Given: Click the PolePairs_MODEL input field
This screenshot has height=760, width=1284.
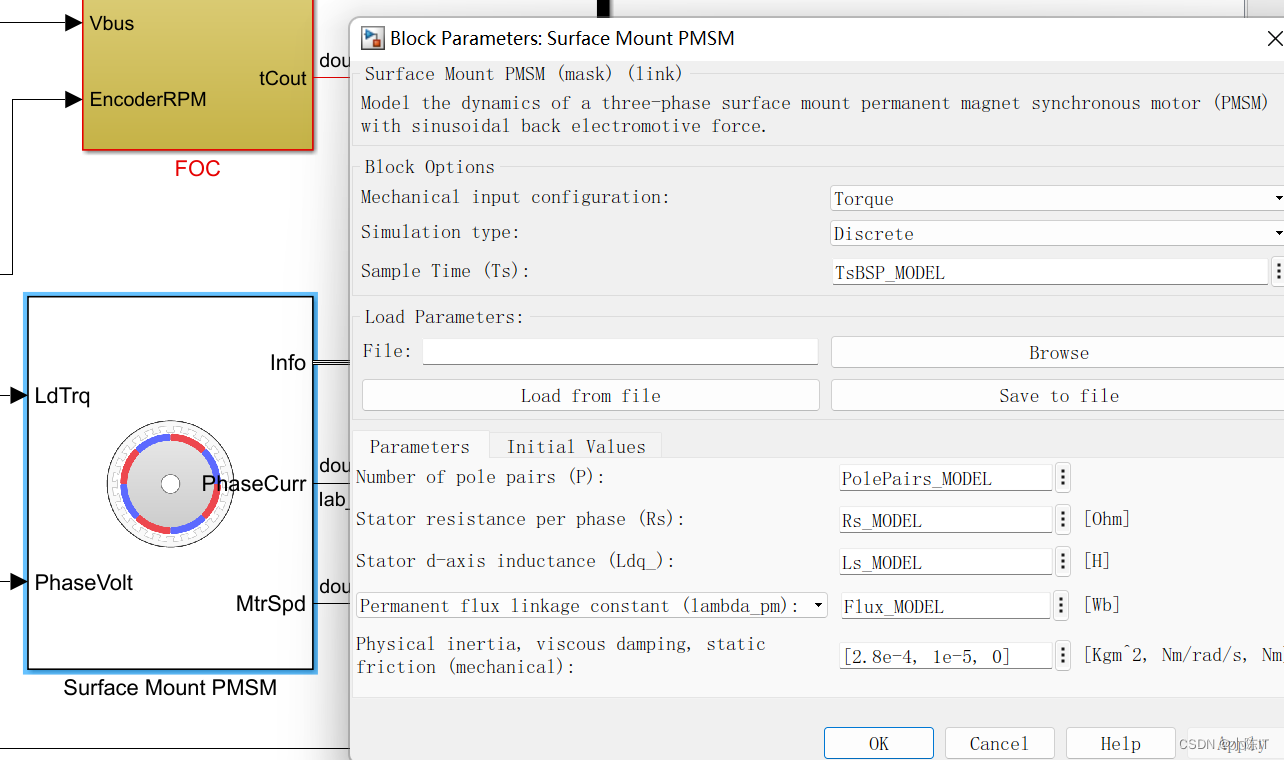Looking at the screenshot, I should [x=946, y=478].
